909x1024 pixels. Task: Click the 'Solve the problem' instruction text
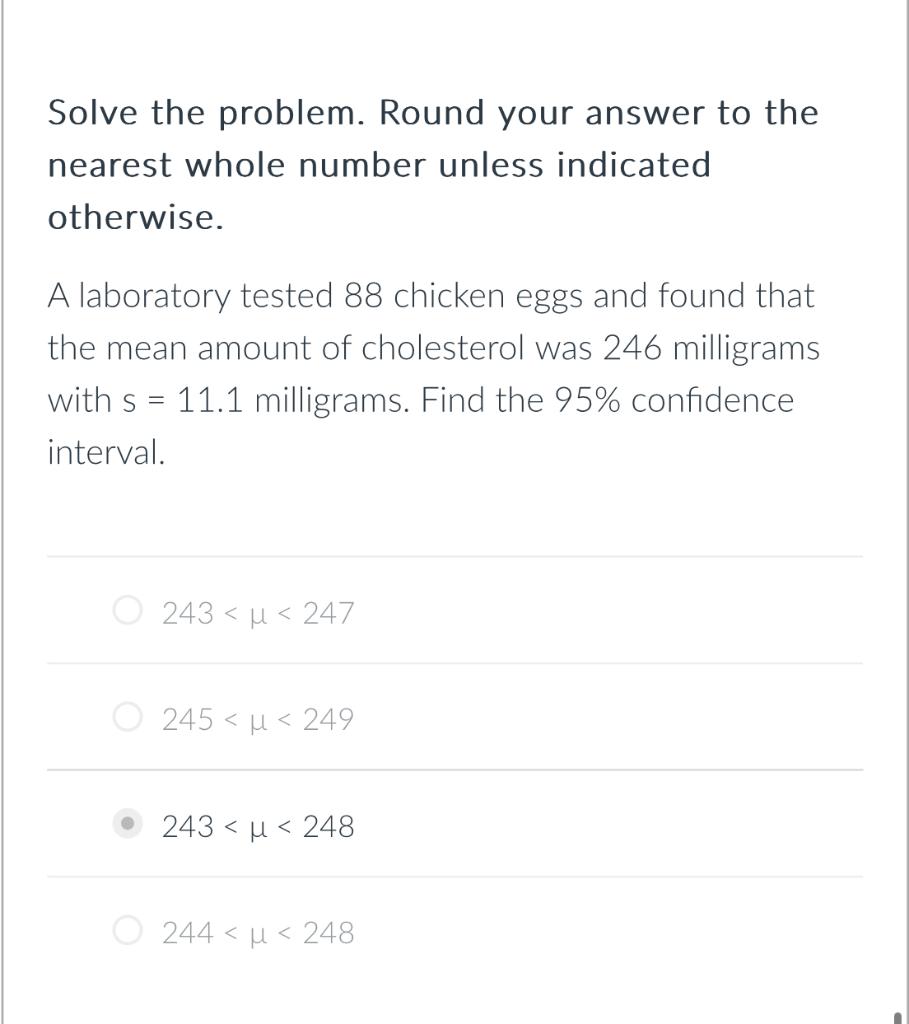[206, 114]
